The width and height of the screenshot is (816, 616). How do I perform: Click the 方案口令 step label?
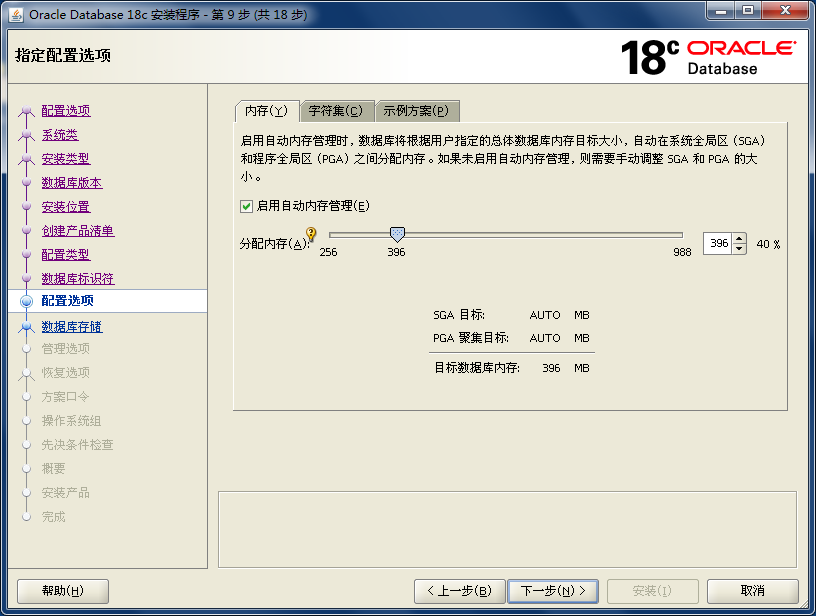coord(66,396)
